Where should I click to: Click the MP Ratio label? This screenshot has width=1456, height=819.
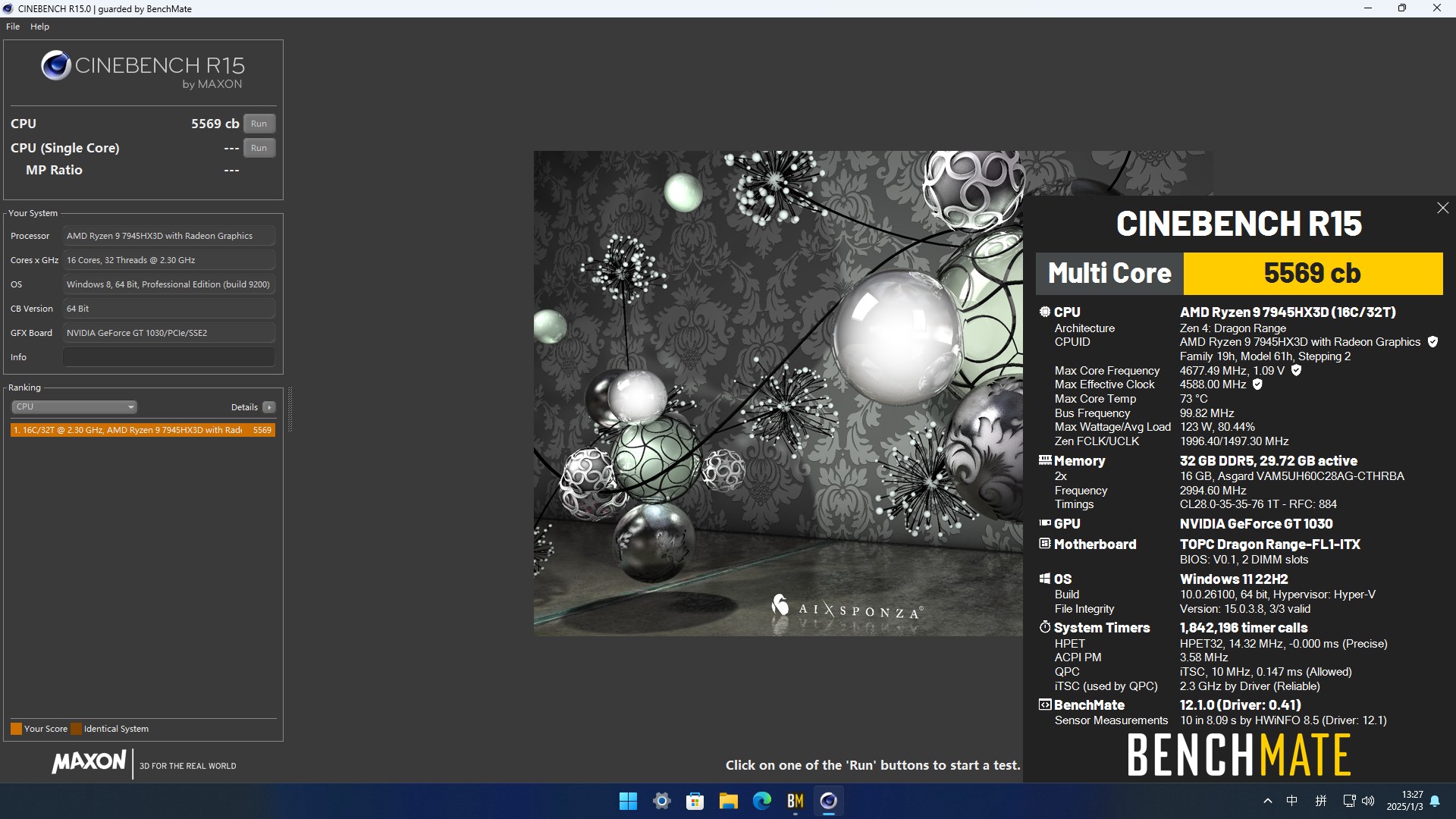coord(54,170)
